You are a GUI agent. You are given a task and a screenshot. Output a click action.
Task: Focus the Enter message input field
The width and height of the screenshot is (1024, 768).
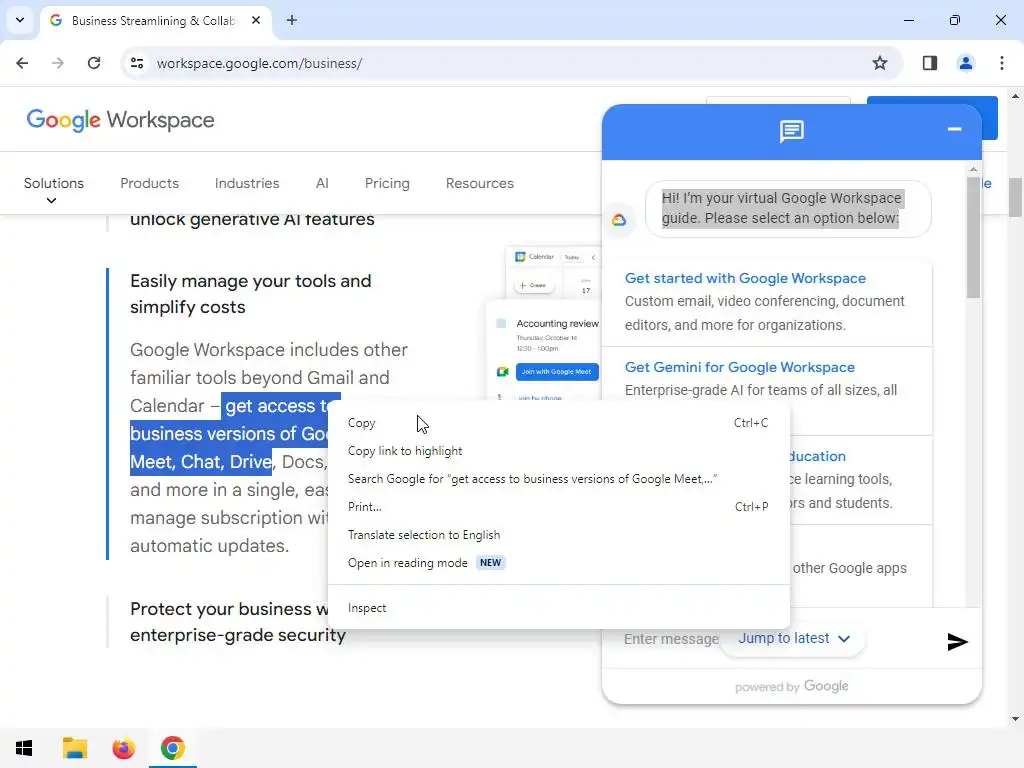[x=671, y=639]
